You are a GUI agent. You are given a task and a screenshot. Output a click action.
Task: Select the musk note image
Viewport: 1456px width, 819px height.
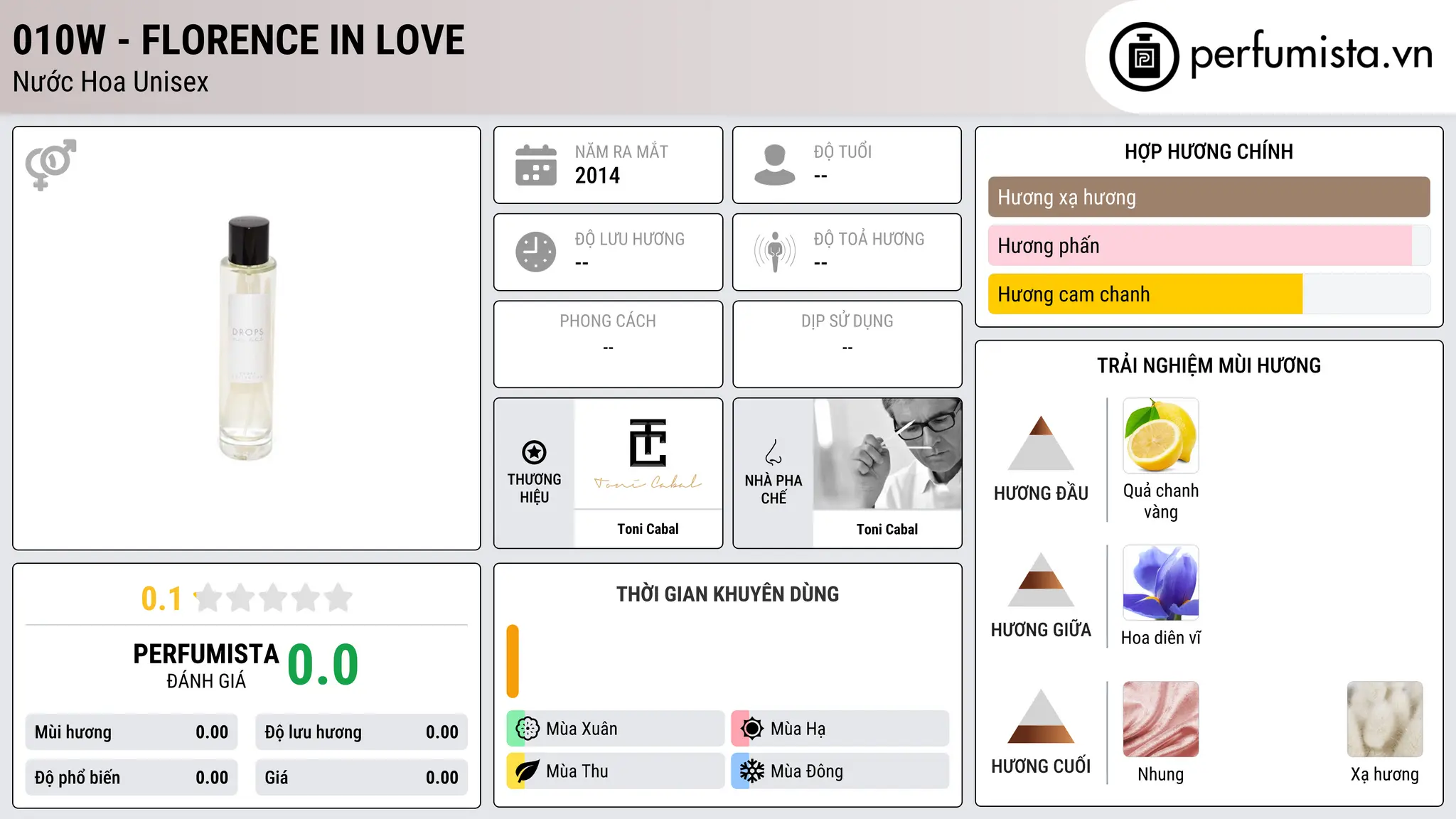(x=1385, y=719)
